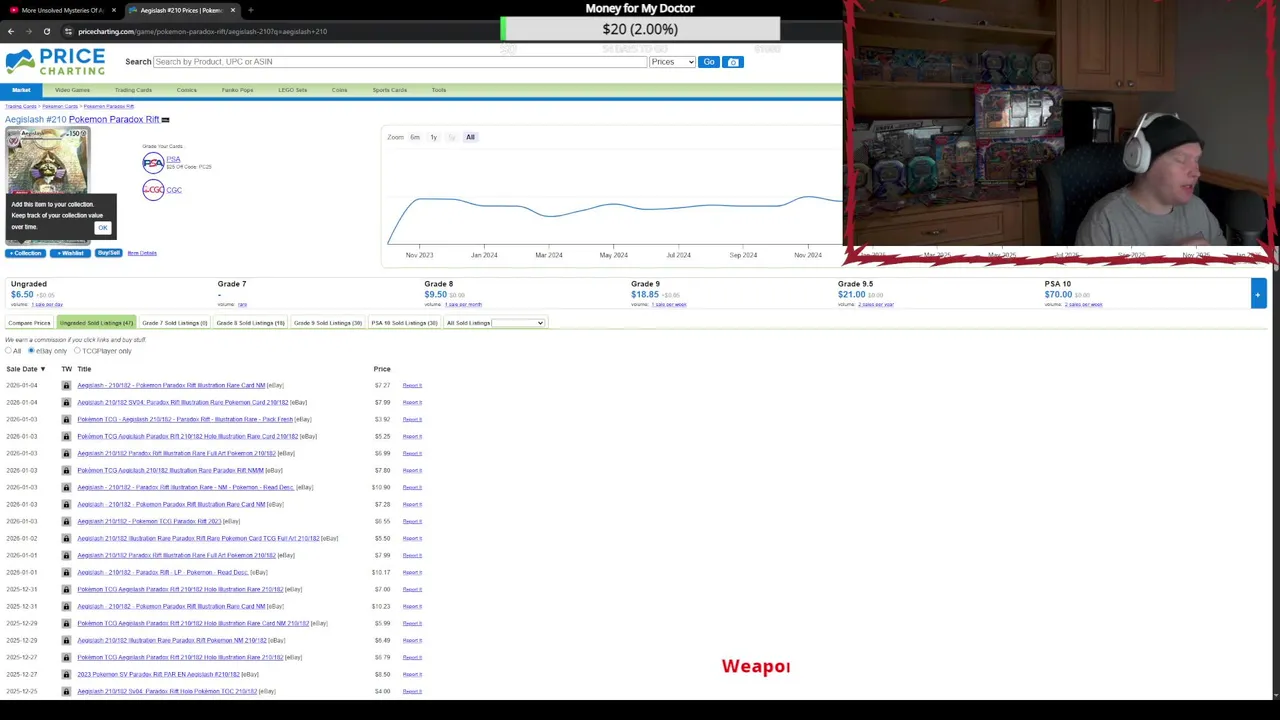The image size is (1280, 720).
Task: Click the browser address bar URL
Action: coord(202,31)
